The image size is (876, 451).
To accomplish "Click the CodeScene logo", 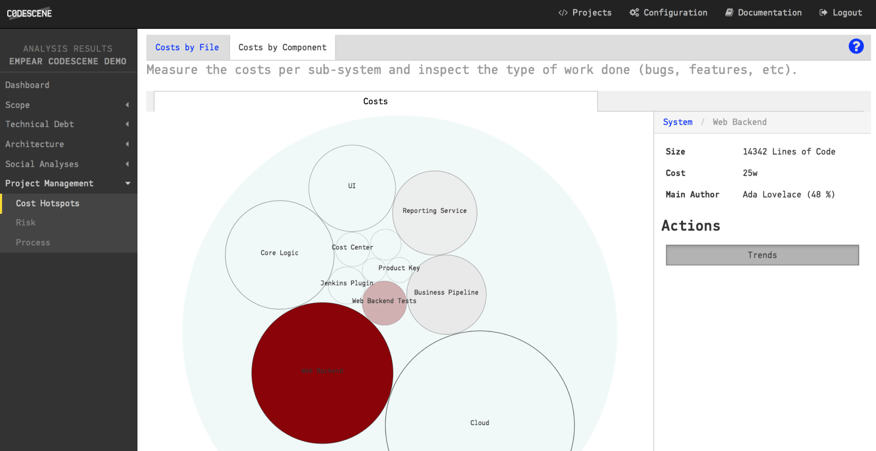I will pos(30,13).
